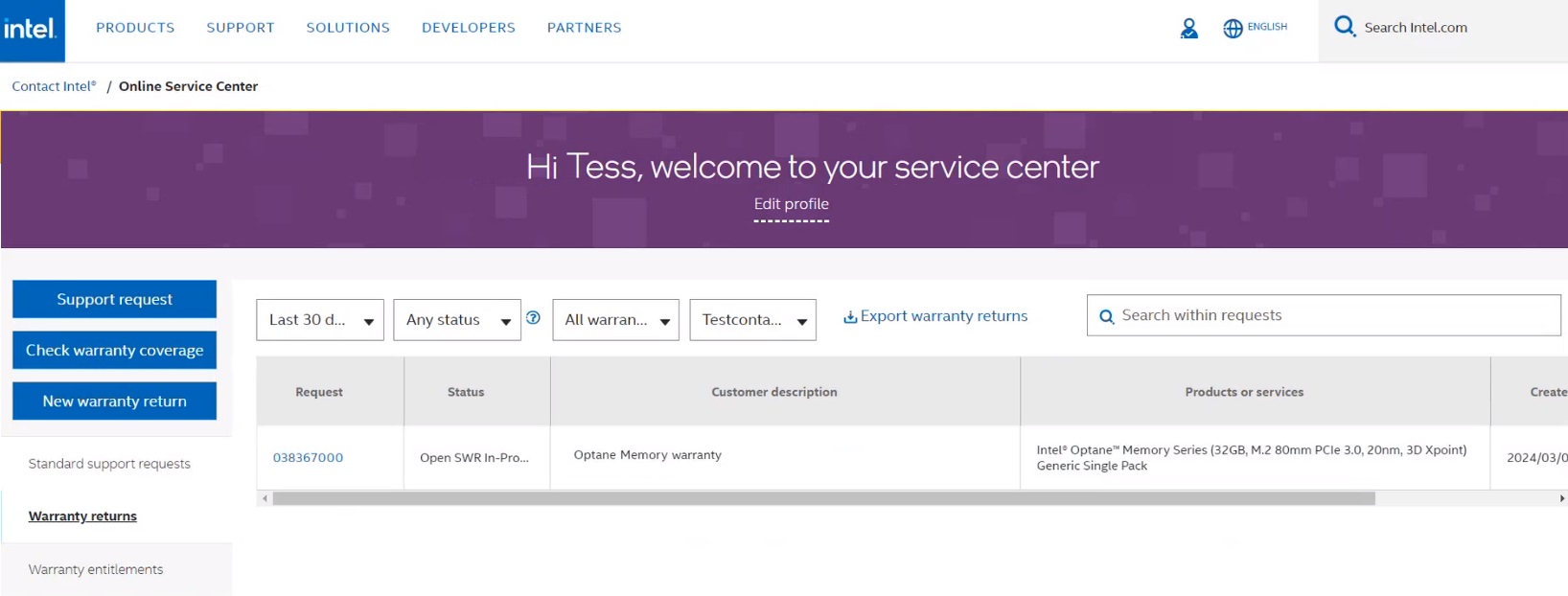
Task: Open the All warranty types dropdown
Action: tap(616, 320)
